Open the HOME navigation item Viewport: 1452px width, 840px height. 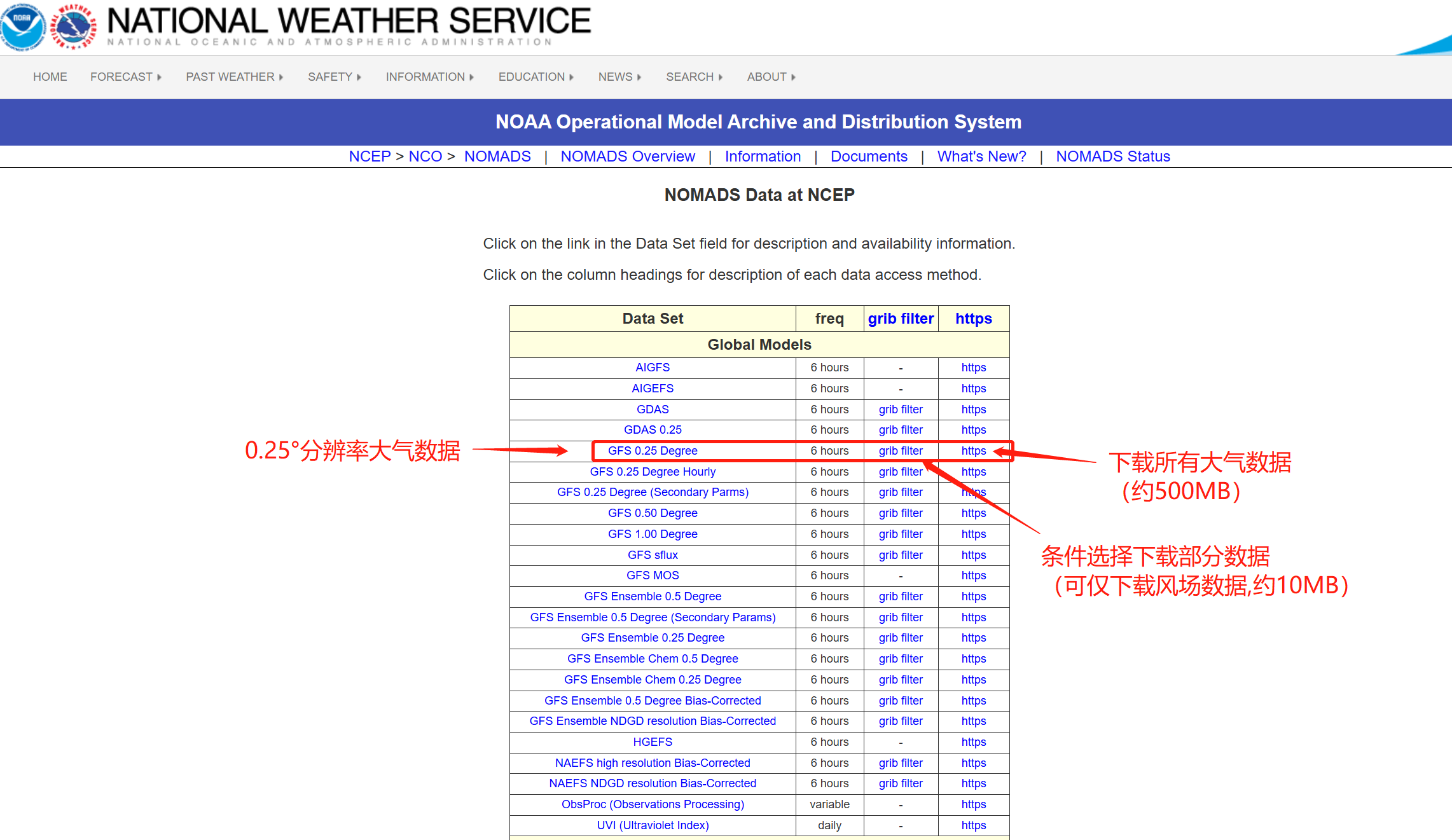pos(50,77)
